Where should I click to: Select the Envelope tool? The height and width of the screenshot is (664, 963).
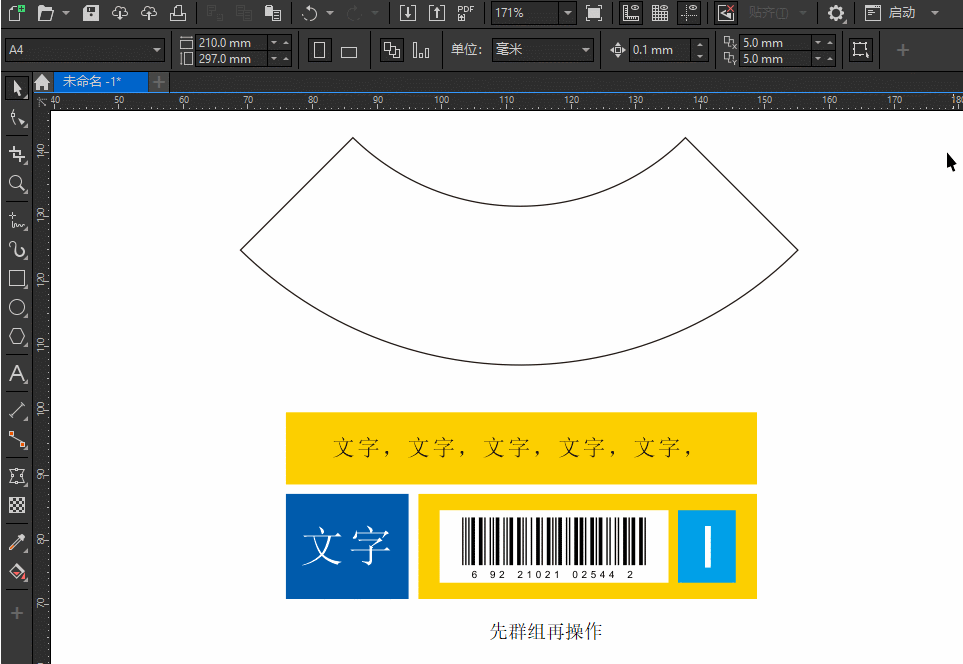pyautogui.click(x=17, y=476)
